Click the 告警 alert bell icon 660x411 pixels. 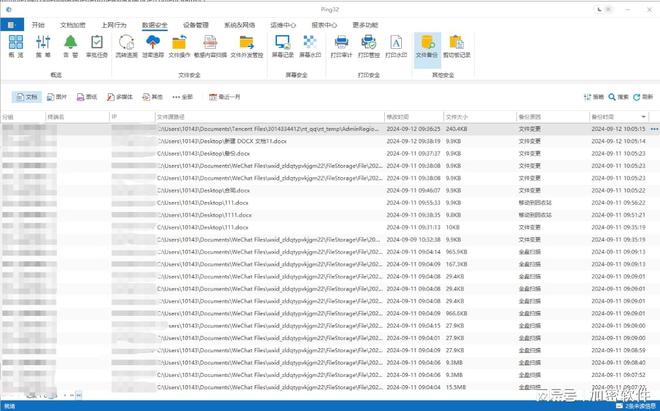pos(70,46)
